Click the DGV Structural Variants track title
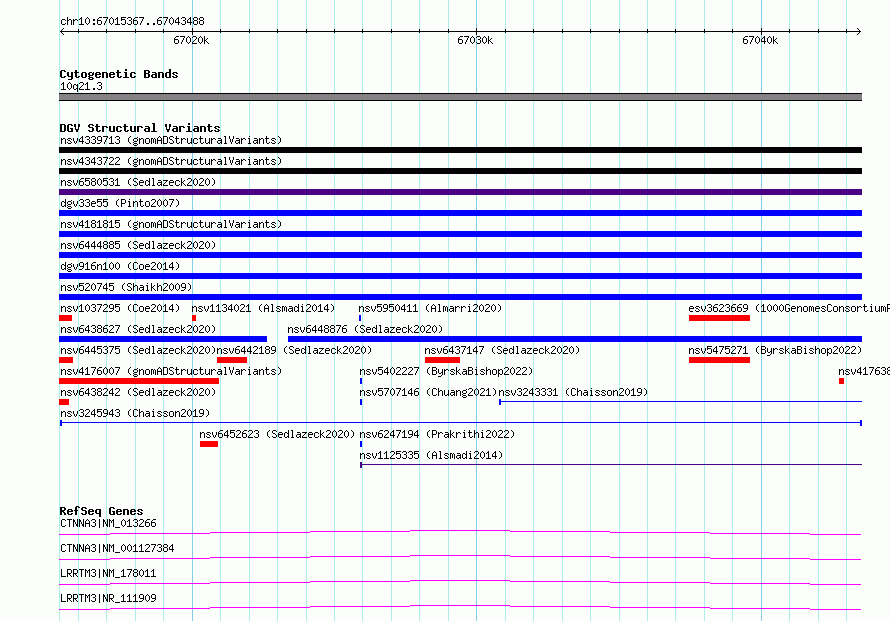Viewport: 890px width, 621px height. pyautogui.click(x=140, y=128)
